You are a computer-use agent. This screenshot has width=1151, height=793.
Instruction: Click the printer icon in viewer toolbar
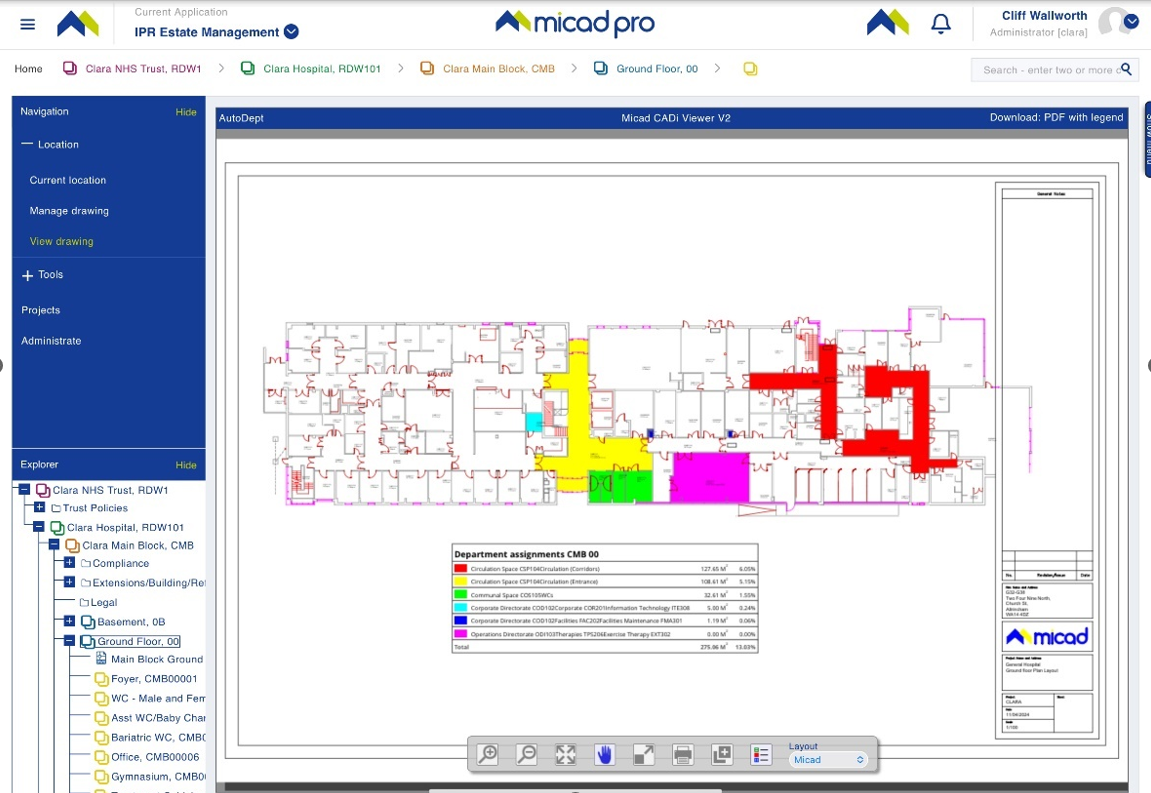coord(683,755)
